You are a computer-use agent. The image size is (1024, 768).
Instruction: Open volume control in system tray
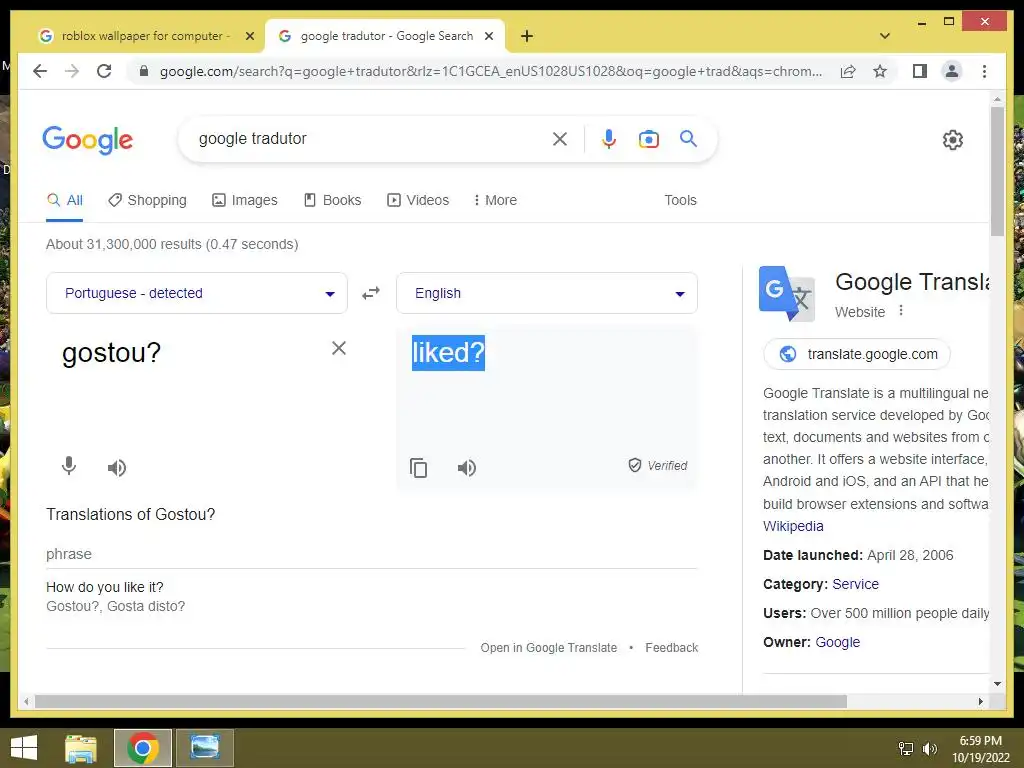929,749
